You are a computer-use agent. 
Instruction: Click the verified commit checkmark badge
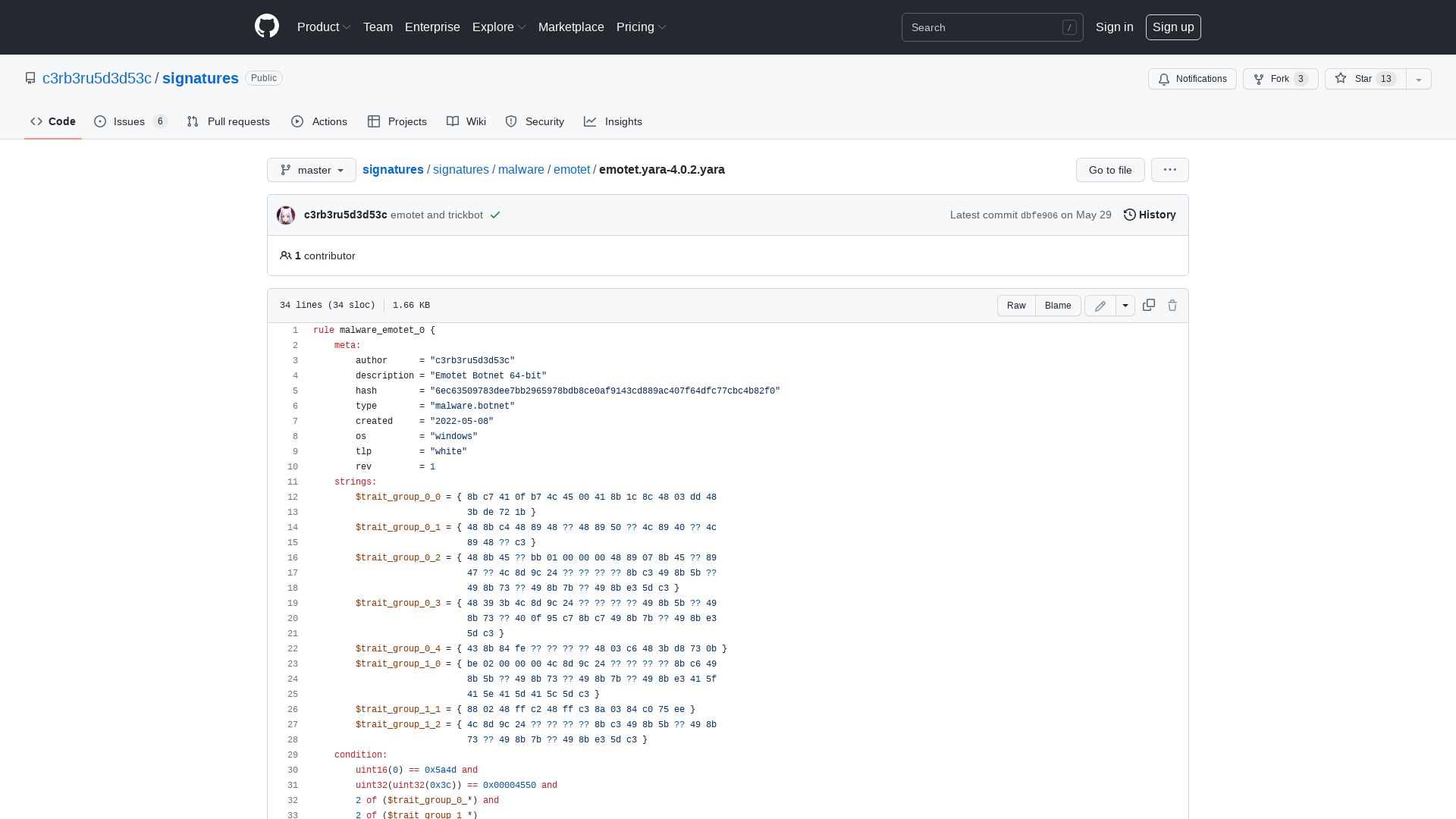pos(495,215)
